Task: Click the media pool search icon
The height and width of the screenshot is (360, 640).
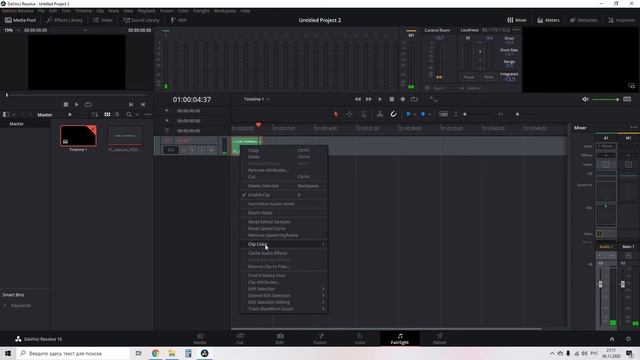Action: (129, 115)
